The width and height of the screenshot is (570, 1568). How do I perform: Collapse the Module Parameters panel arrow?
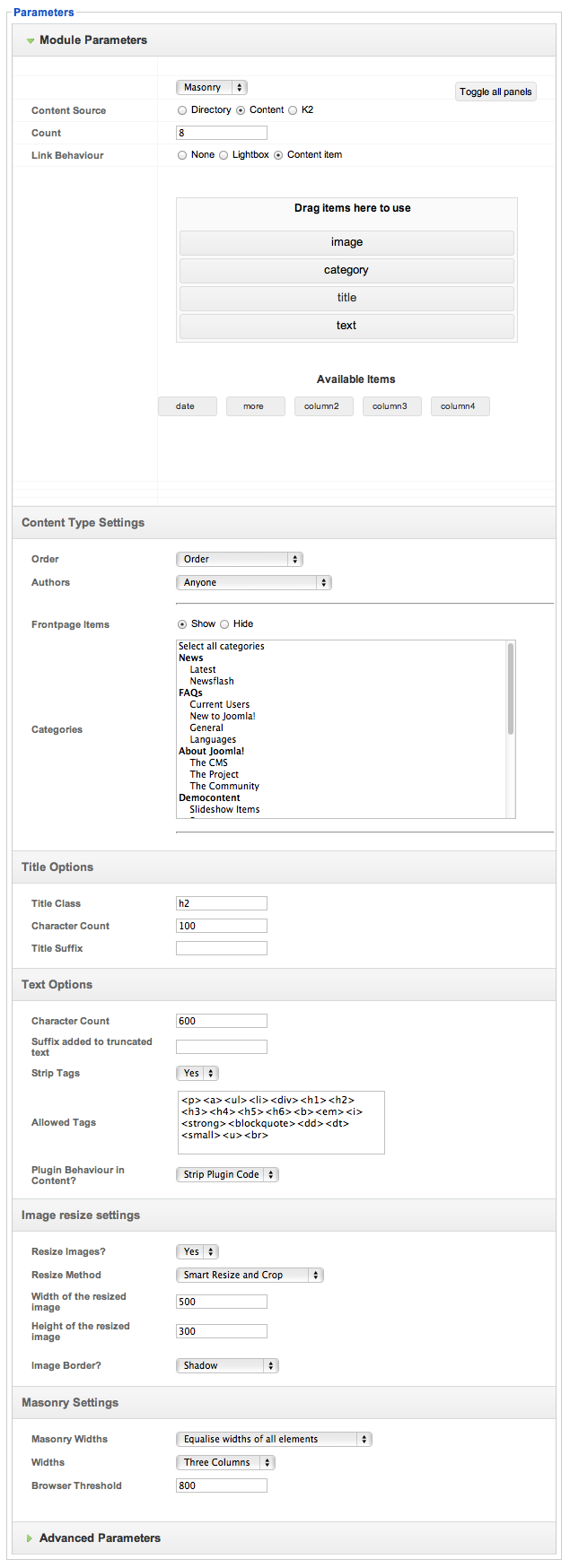coord(31,40)
